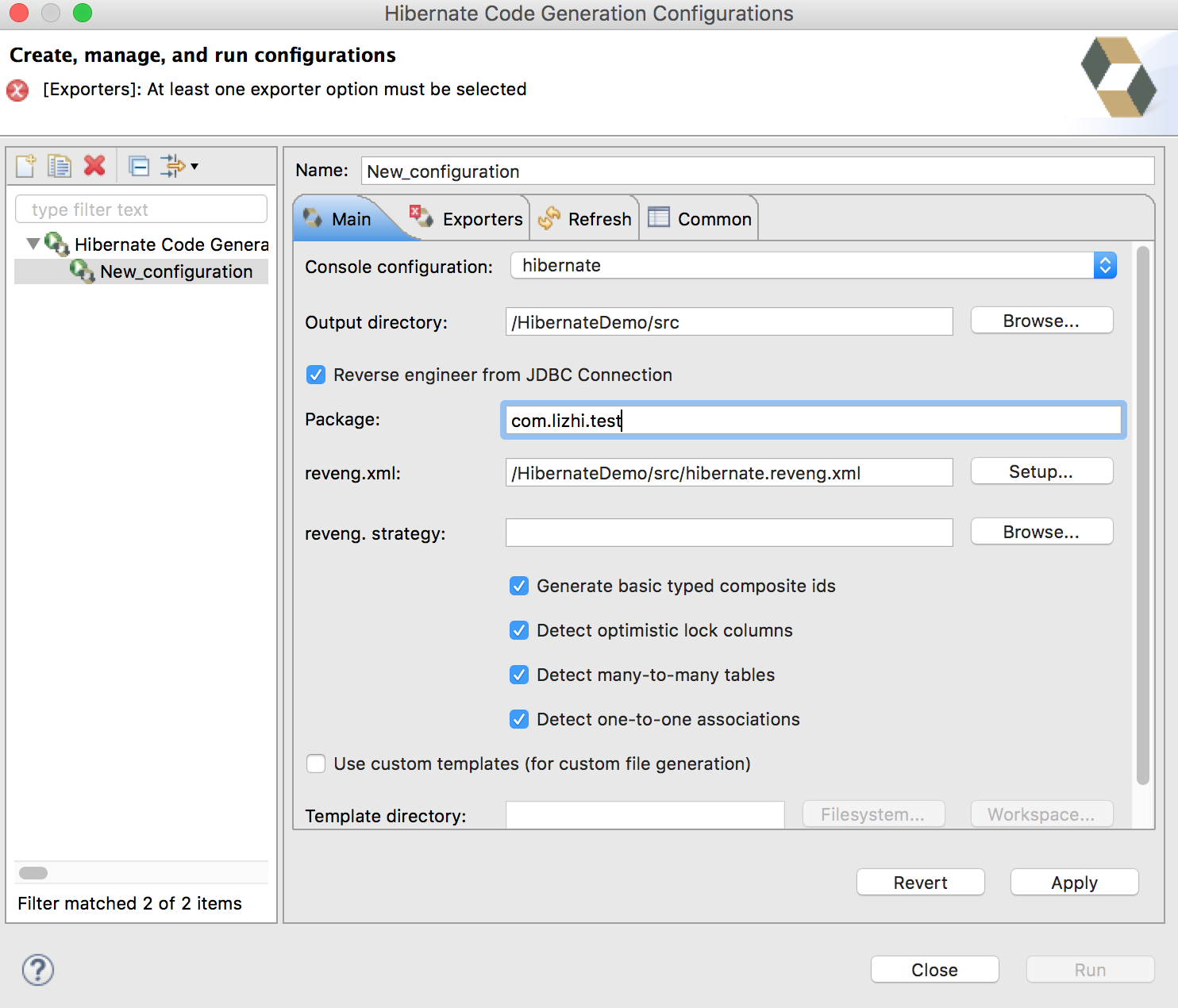
Task: Toggle Detect optimistic lock columns checkbox
Action: click(x=519, y=630)
